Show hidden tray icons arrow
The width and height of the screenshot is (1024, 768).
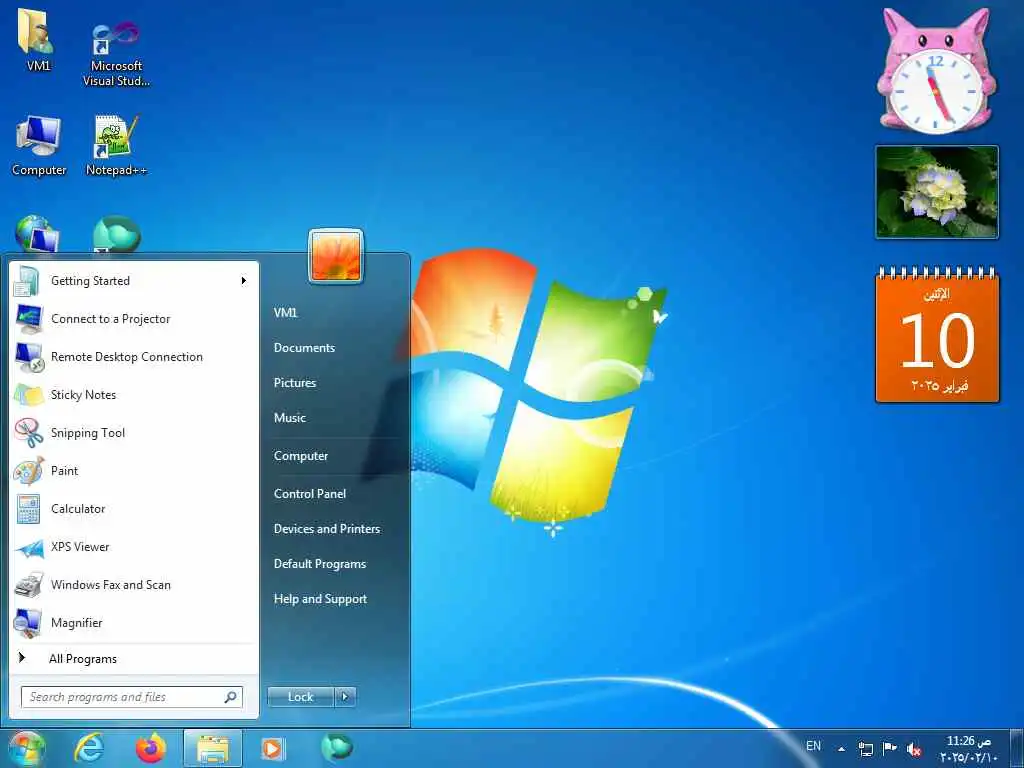(842, 748)
